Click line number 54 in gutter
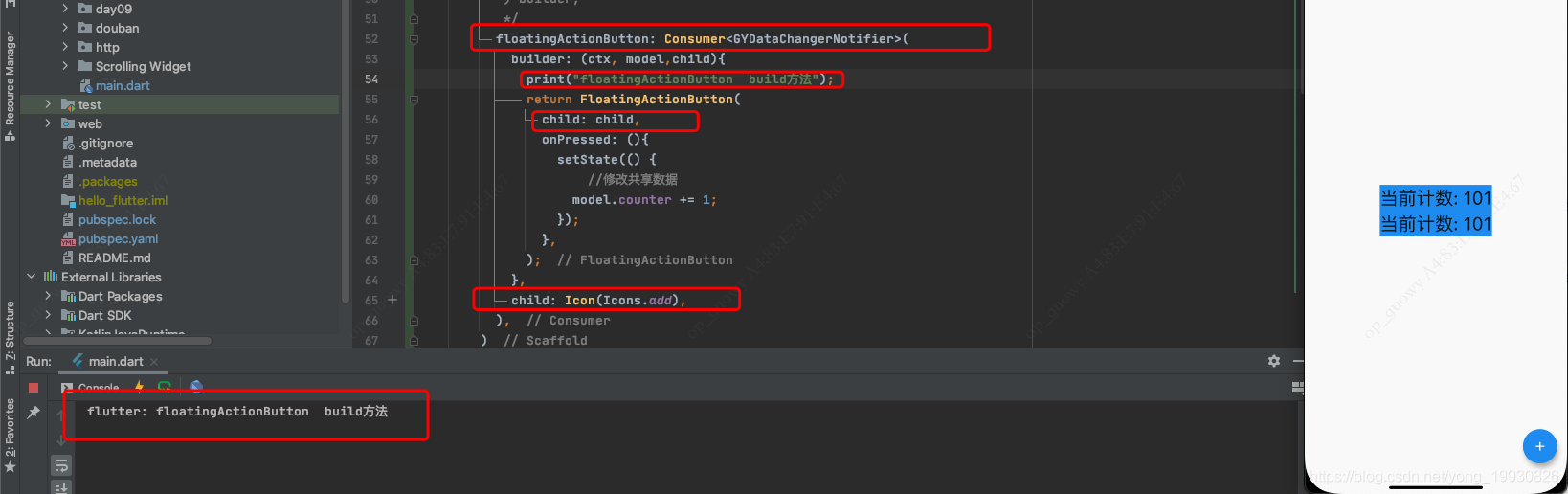This screenshot has width=1568, height=494. point(371,79)
